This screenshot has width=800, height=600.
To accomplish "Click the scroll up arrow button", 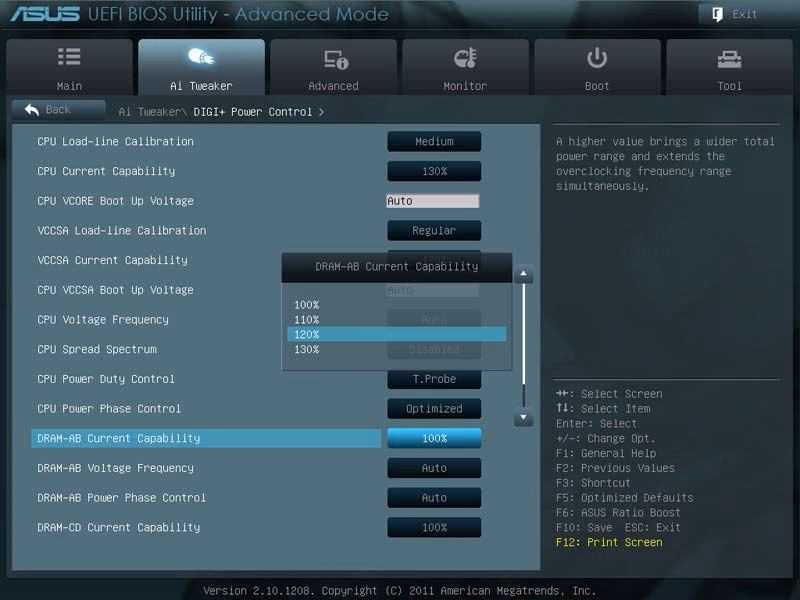I will (x=523, y=274).
